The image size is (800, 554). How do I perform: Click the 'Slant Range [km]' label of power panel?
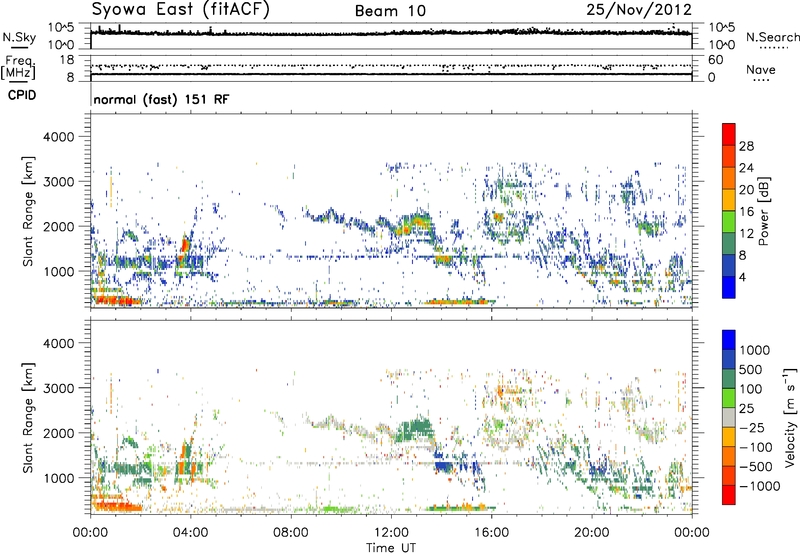coord(28,211)
